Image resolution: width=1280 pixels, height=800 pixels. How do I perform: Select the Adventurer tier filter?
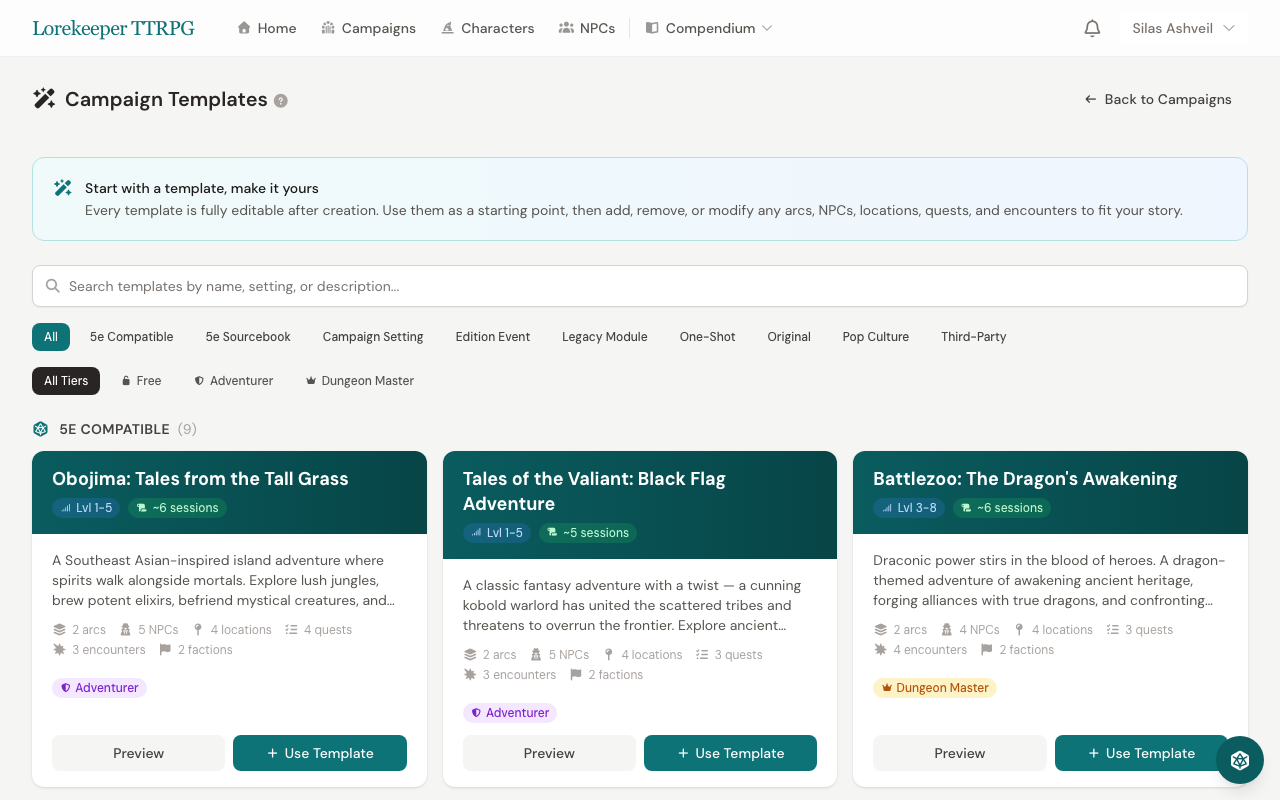(234, 381)
